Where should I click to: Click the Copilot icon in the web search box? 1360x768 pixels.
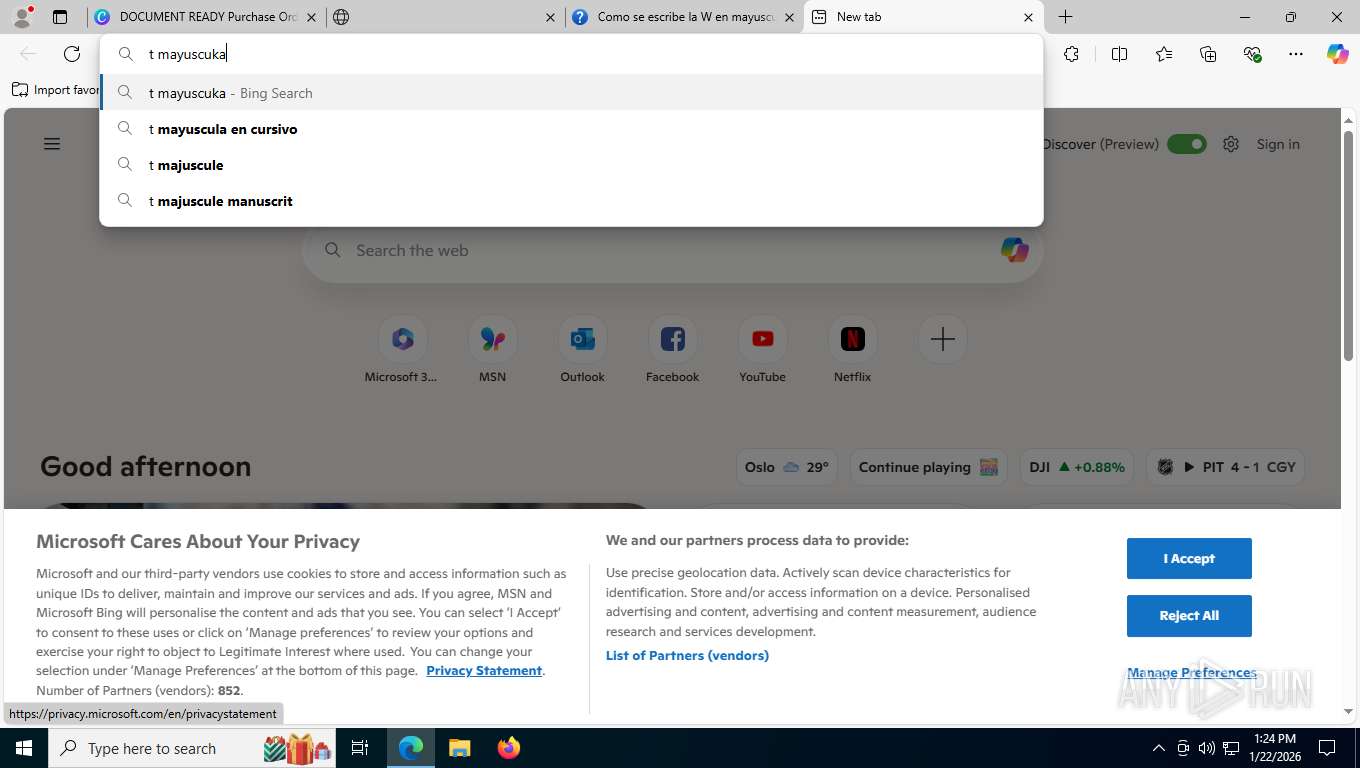click(1014, 250)
